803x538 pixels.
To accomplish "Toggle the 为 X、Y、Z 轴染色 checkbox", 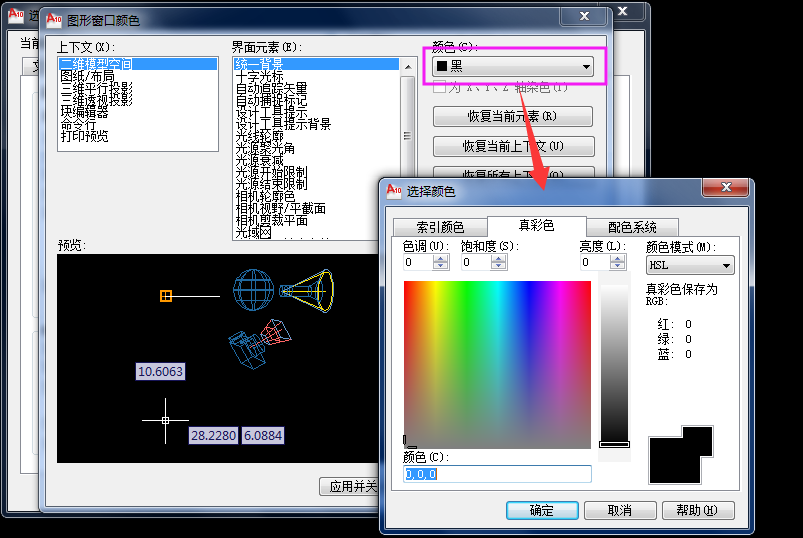I will pyautogui.click(x=439, y=87).
